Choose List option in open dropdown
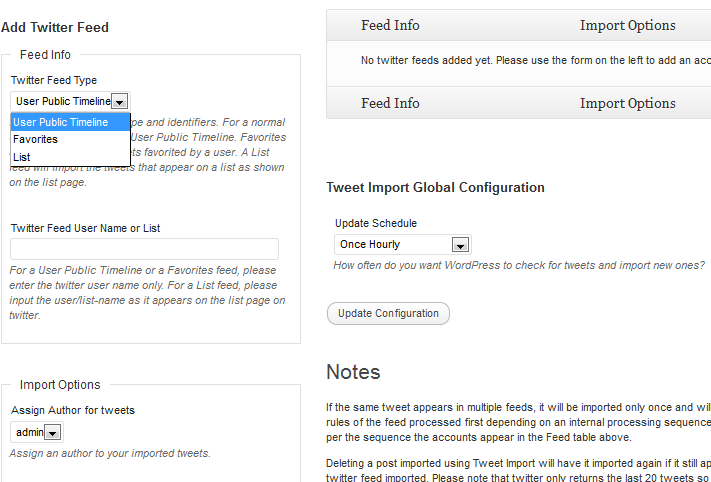 click(70, 157)
